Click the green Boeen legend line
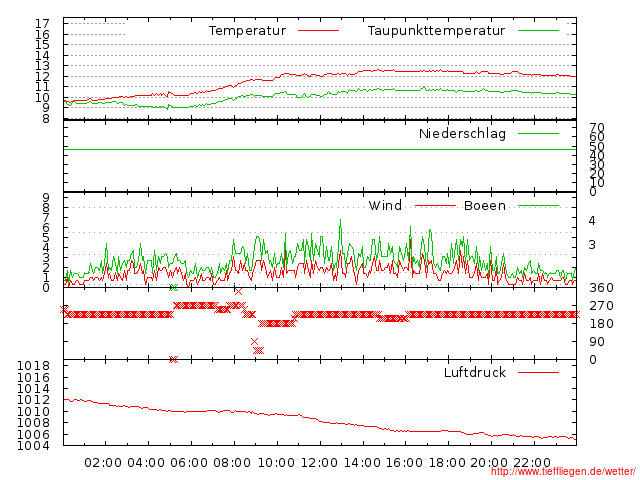 [x=538, y=206]
